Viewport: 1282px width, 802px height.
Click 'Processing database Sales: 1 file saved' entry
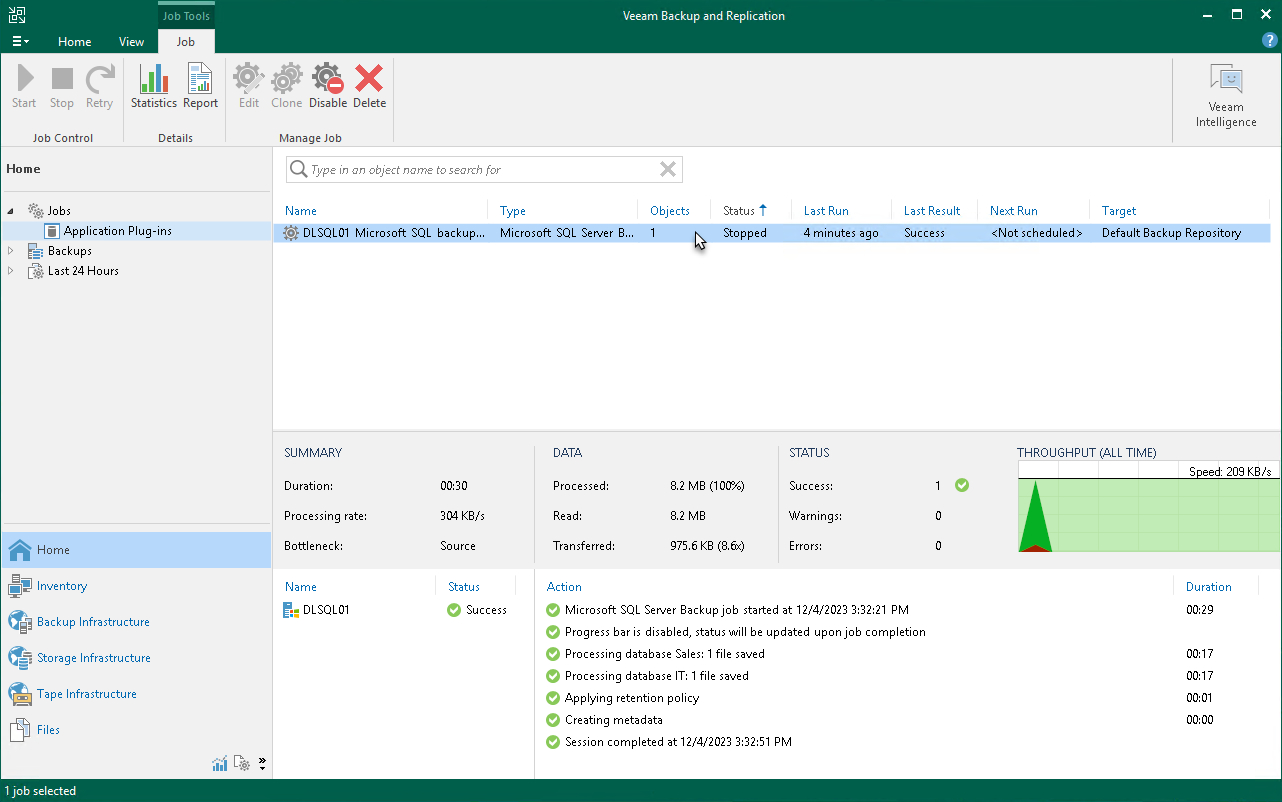click(665, 654)
